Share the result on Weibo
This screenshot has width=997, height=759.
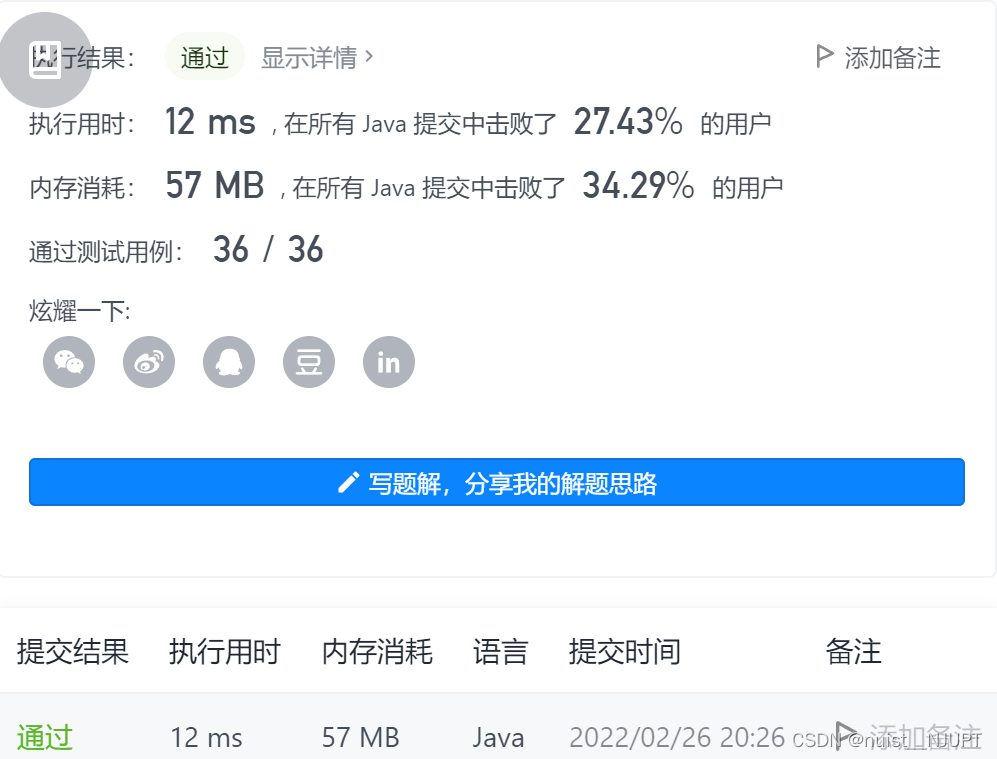pos(148,362)
